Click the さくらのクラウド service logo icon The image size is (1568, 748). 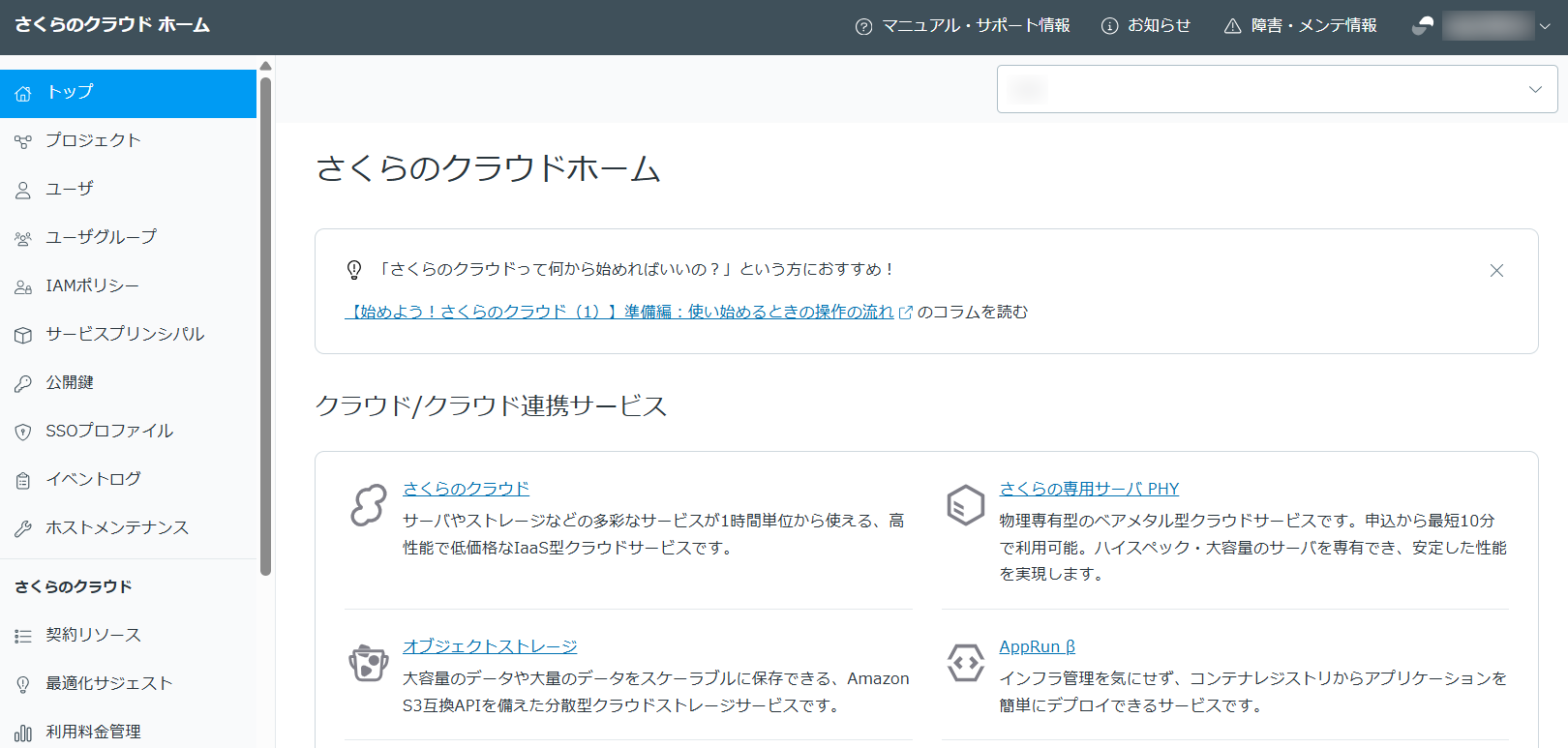pyautogui.click(x=369, y=505)
